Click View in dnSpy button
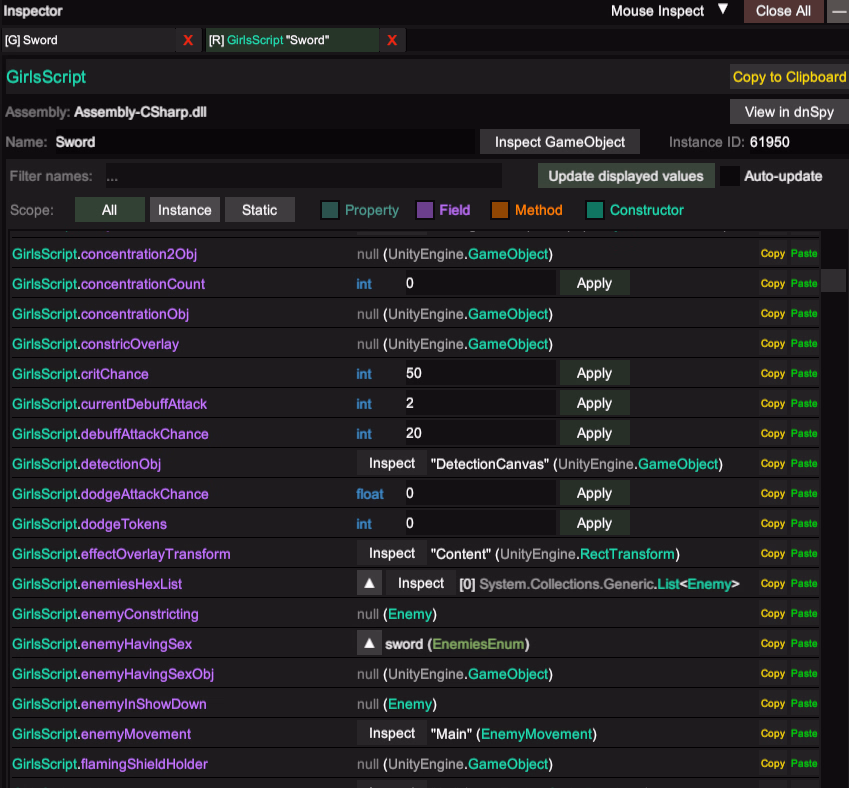Image resolution: width=849 pixels, height=788 pixels. pyautogui.click(x=788, y=111)
